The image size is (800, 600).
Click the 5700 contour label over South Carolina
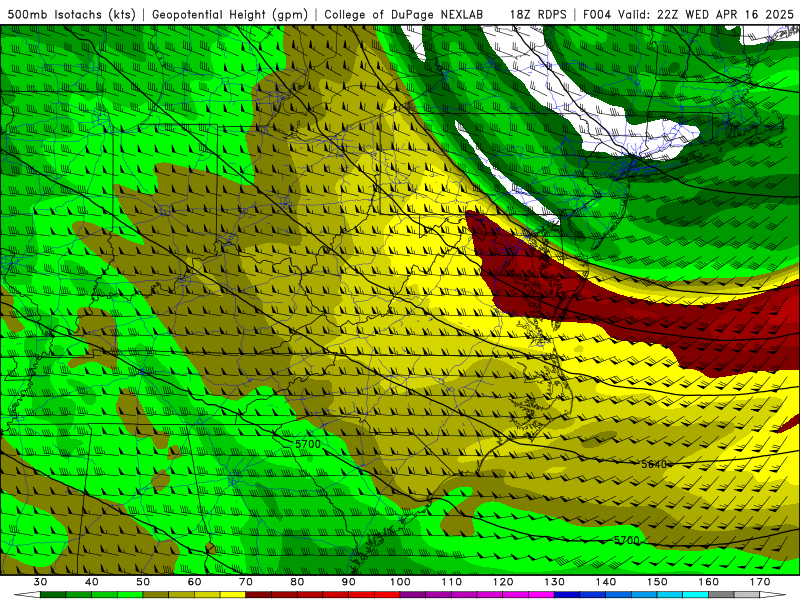tap(308, 444)
